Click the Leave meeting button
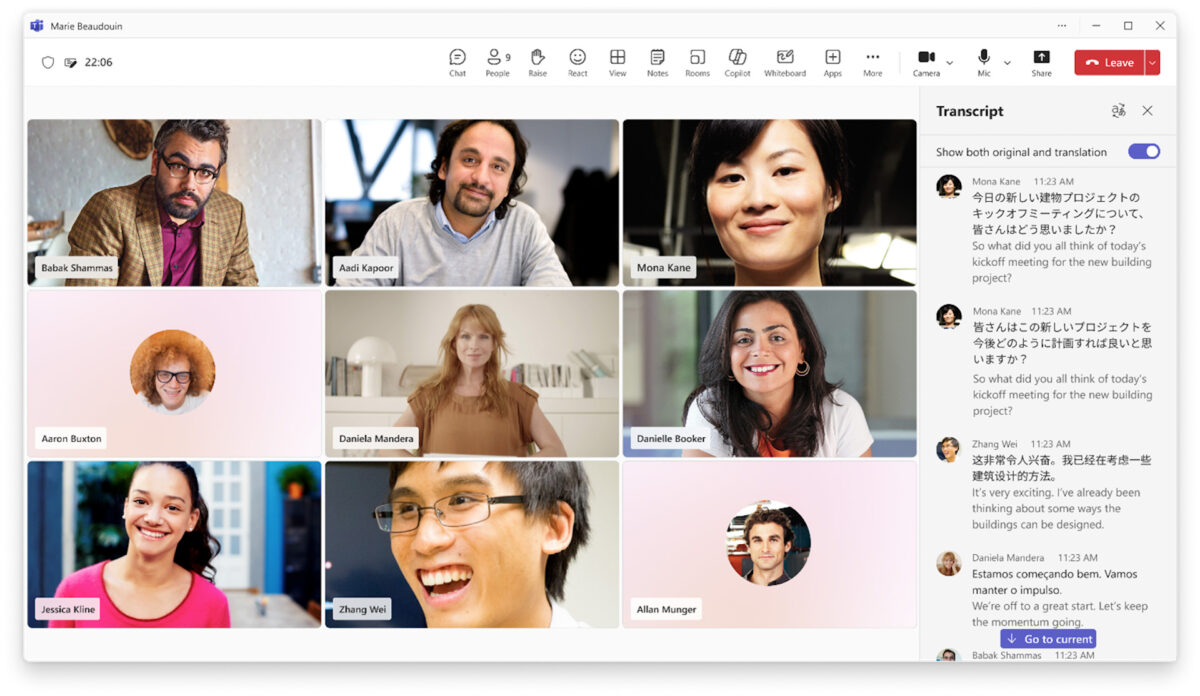 (x=1109, y=63)
